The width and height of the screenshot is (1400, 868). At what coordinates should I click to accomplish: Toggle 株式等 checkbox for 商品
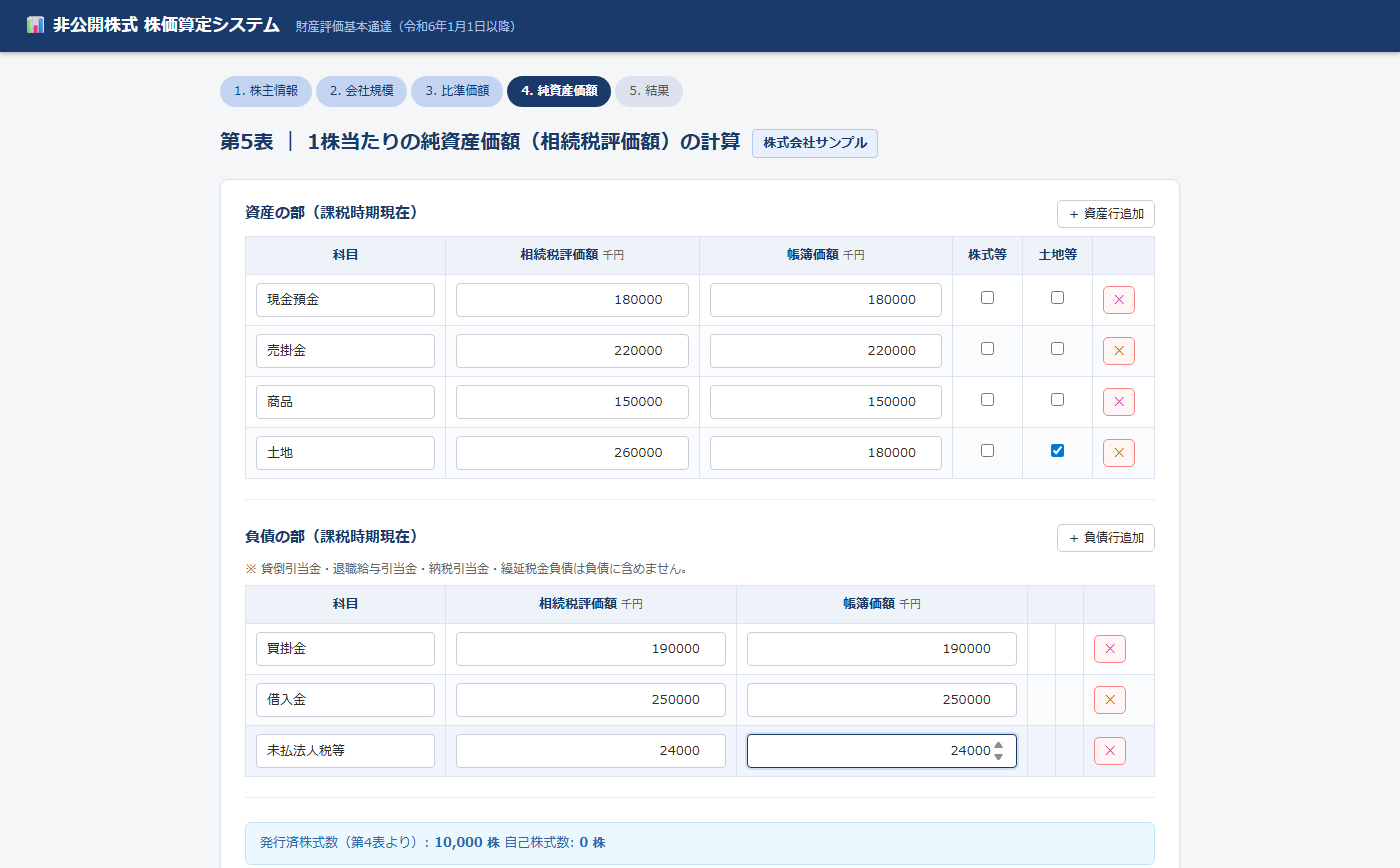tap(987, 399)
